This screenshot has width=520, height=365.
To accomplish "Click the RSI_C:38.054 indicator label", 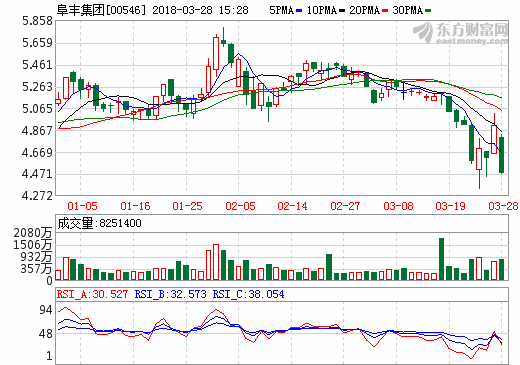I will (249, 294).
